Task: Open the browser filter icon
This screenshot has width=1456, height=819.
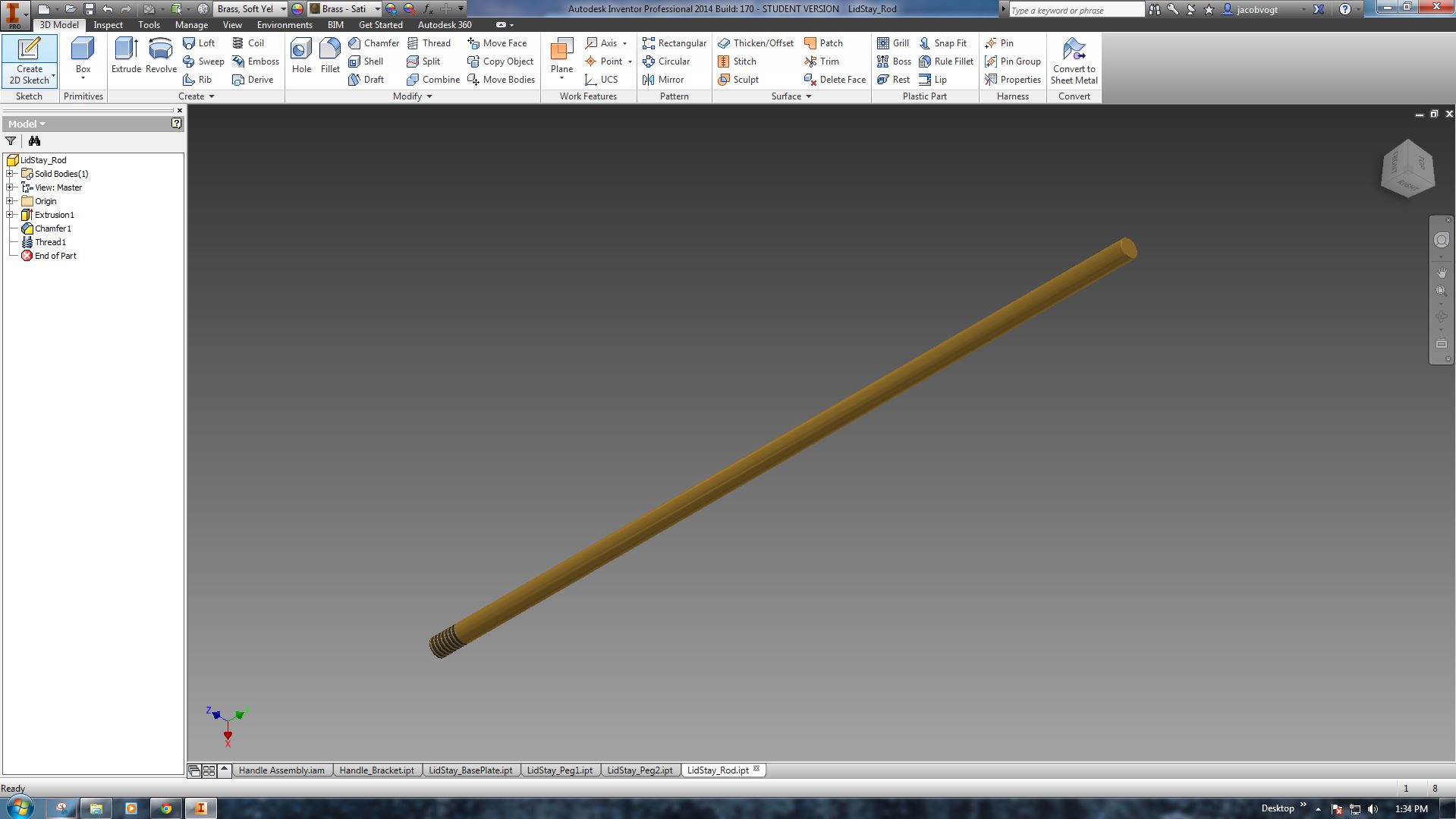Action: [11, 141]
